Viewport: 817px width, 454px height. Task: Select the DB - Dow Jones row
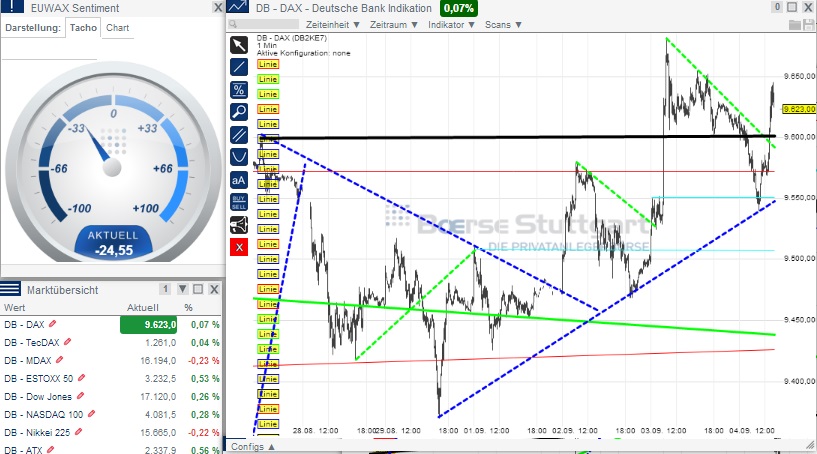112,396
